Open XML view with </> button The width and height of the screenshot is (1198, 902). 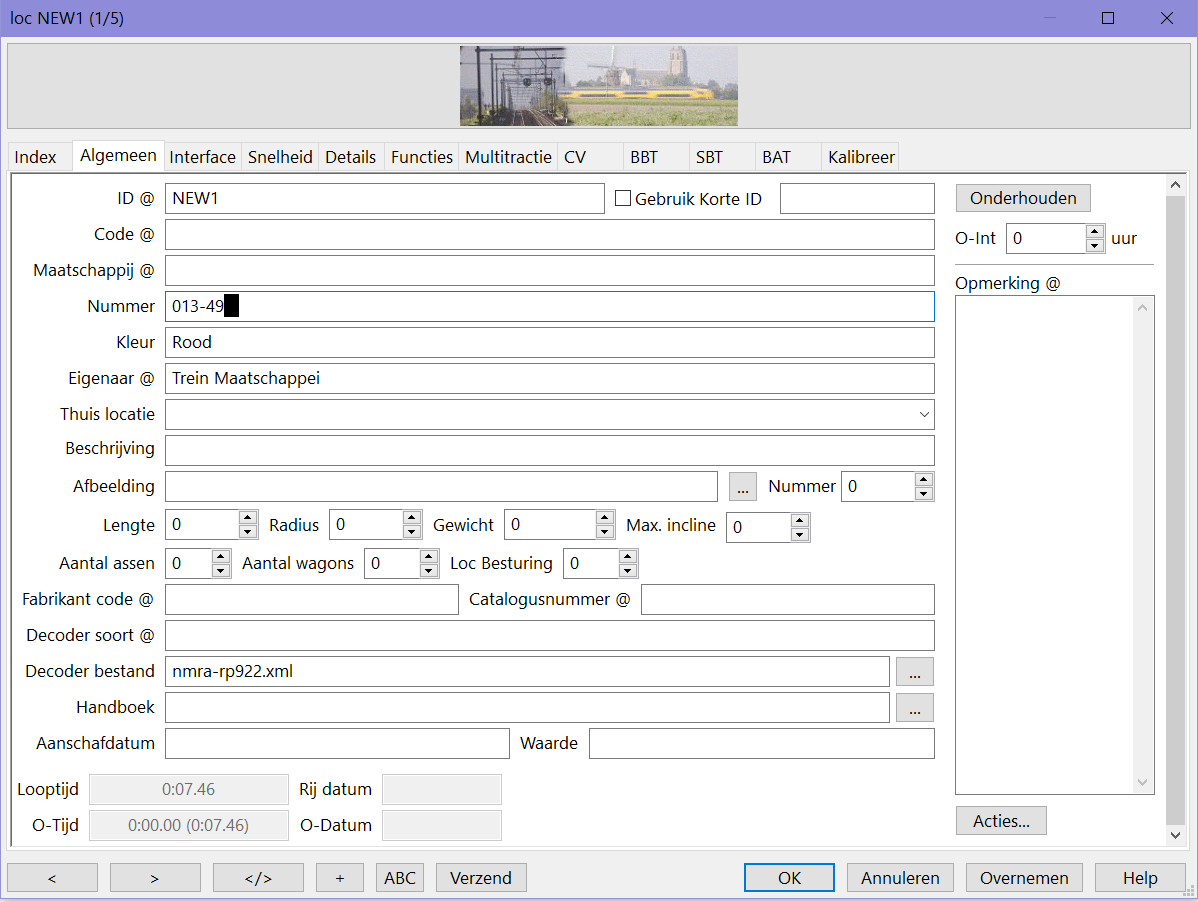coord(258,878)
